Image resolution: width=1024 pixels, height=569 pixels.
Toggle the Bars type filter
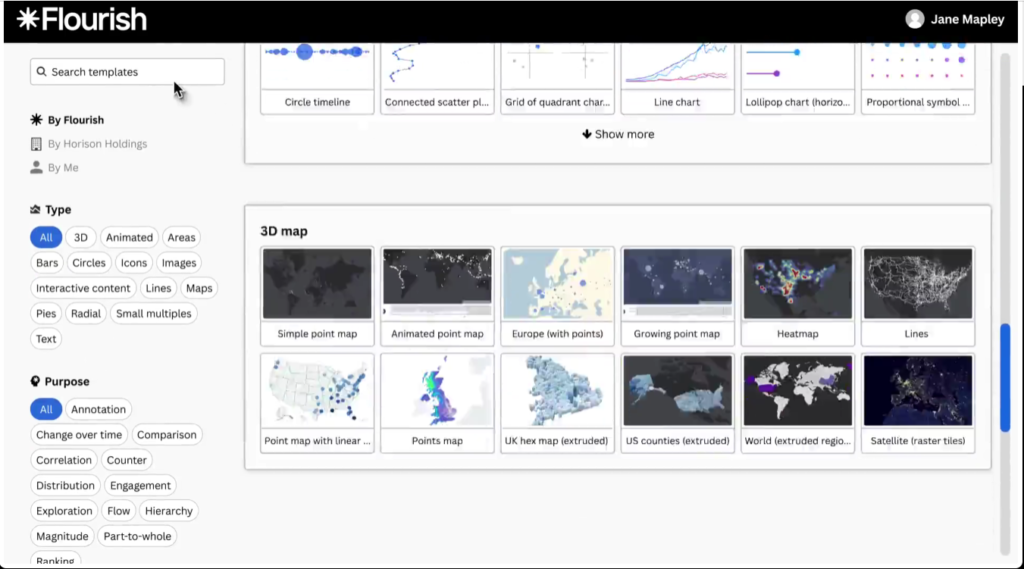[47, 263]
